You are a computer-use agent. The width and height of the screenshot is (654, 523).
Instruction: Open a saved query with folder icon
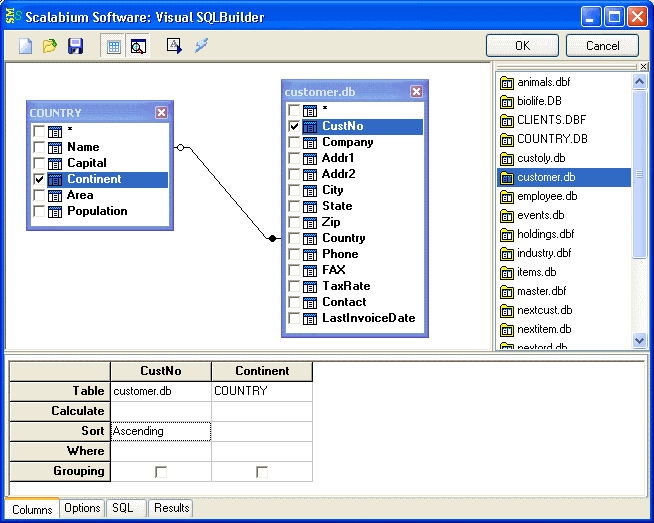(50, 46)
